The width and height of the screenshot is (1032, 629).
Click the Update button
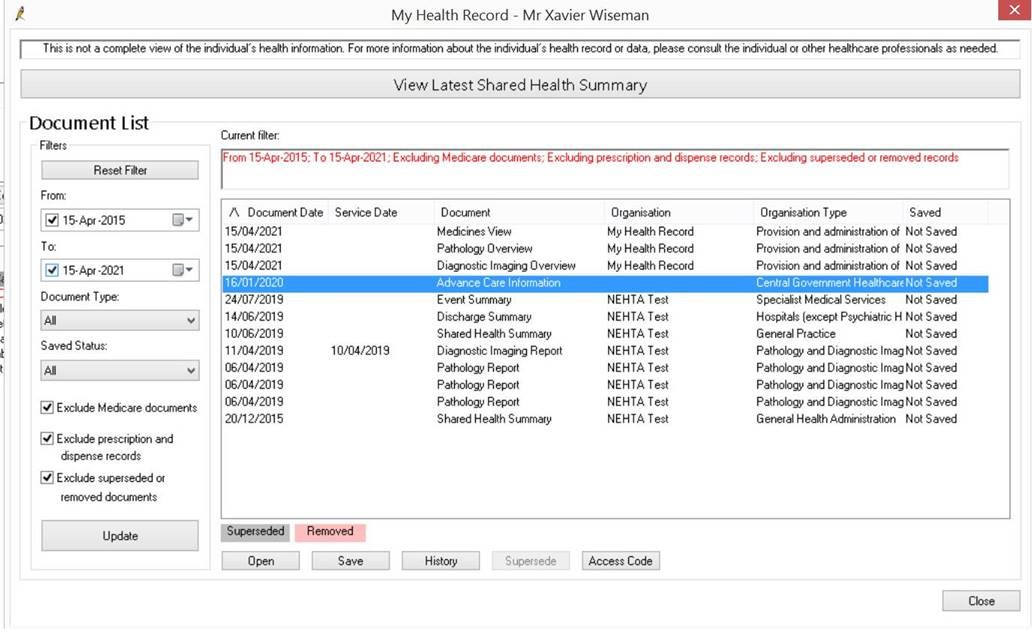tap(120, 536)
